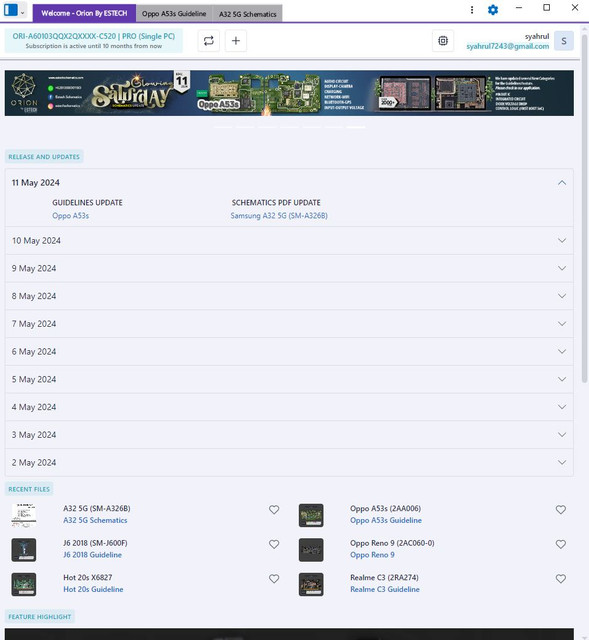Select the last banner carousel indicator
Screen dimensions: 589x640
click(356, 127)
